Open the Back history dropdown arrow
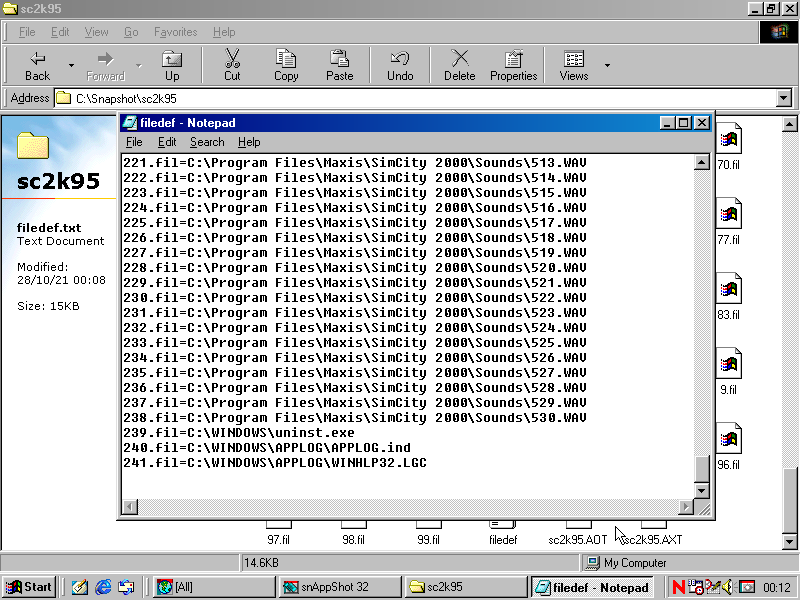This screenshot has width=800, height=600. (71, 65)
